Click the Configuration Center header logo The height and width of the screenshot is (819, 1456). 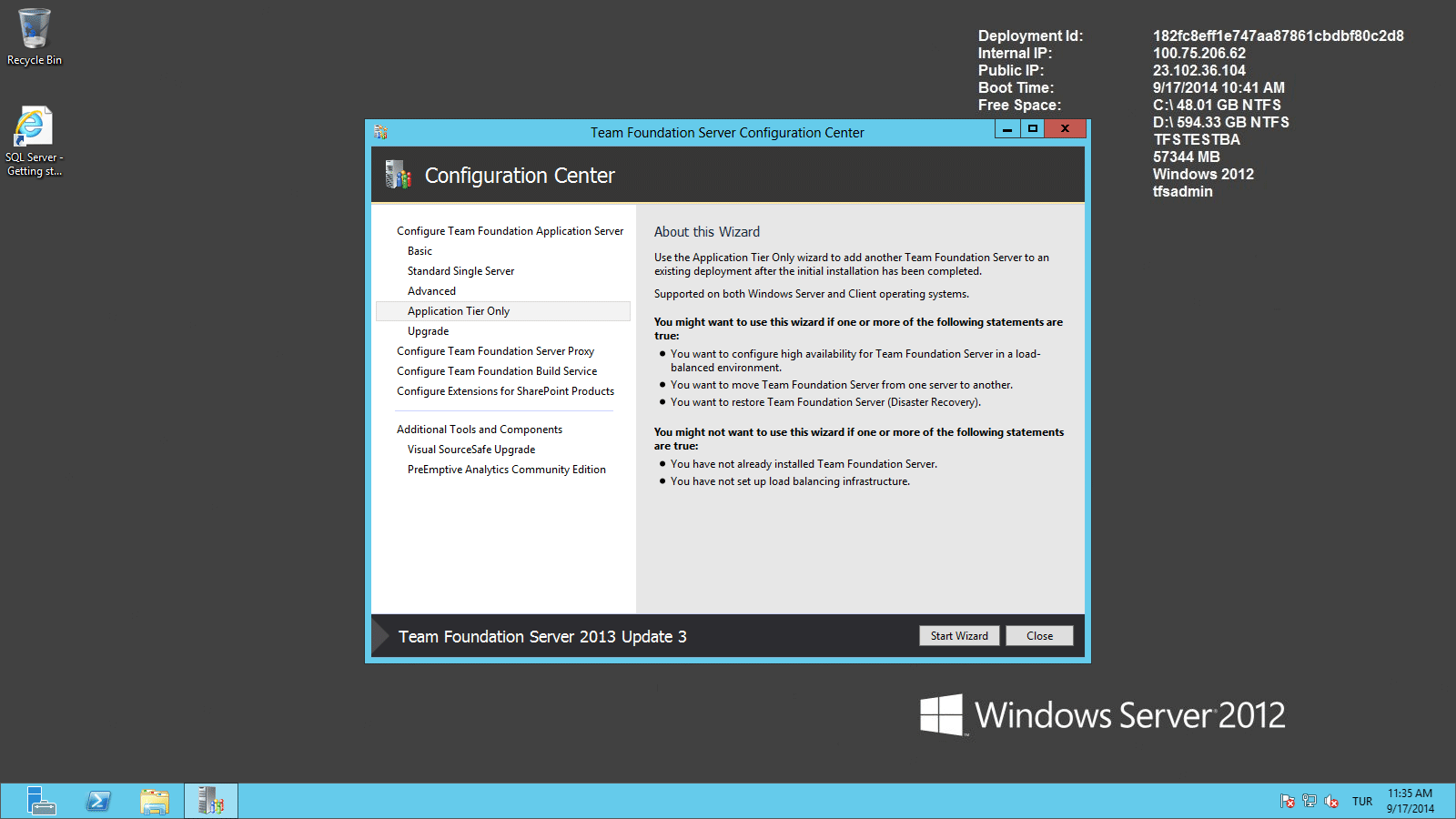coord(398,175)
